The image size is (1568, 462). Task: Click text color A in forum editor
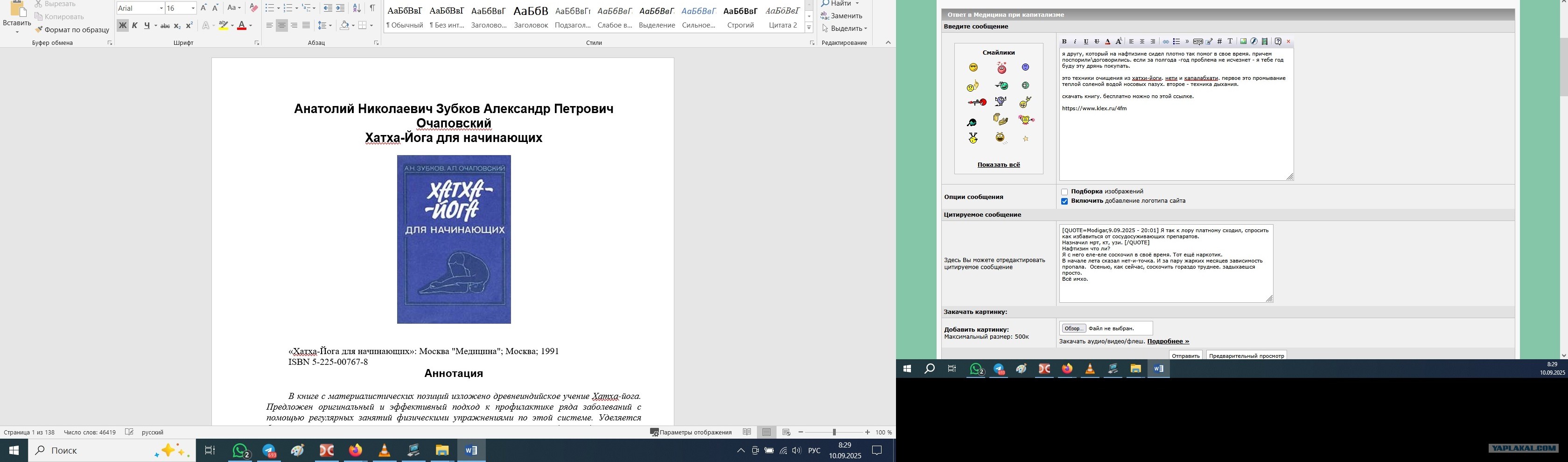coord(1108,42)
